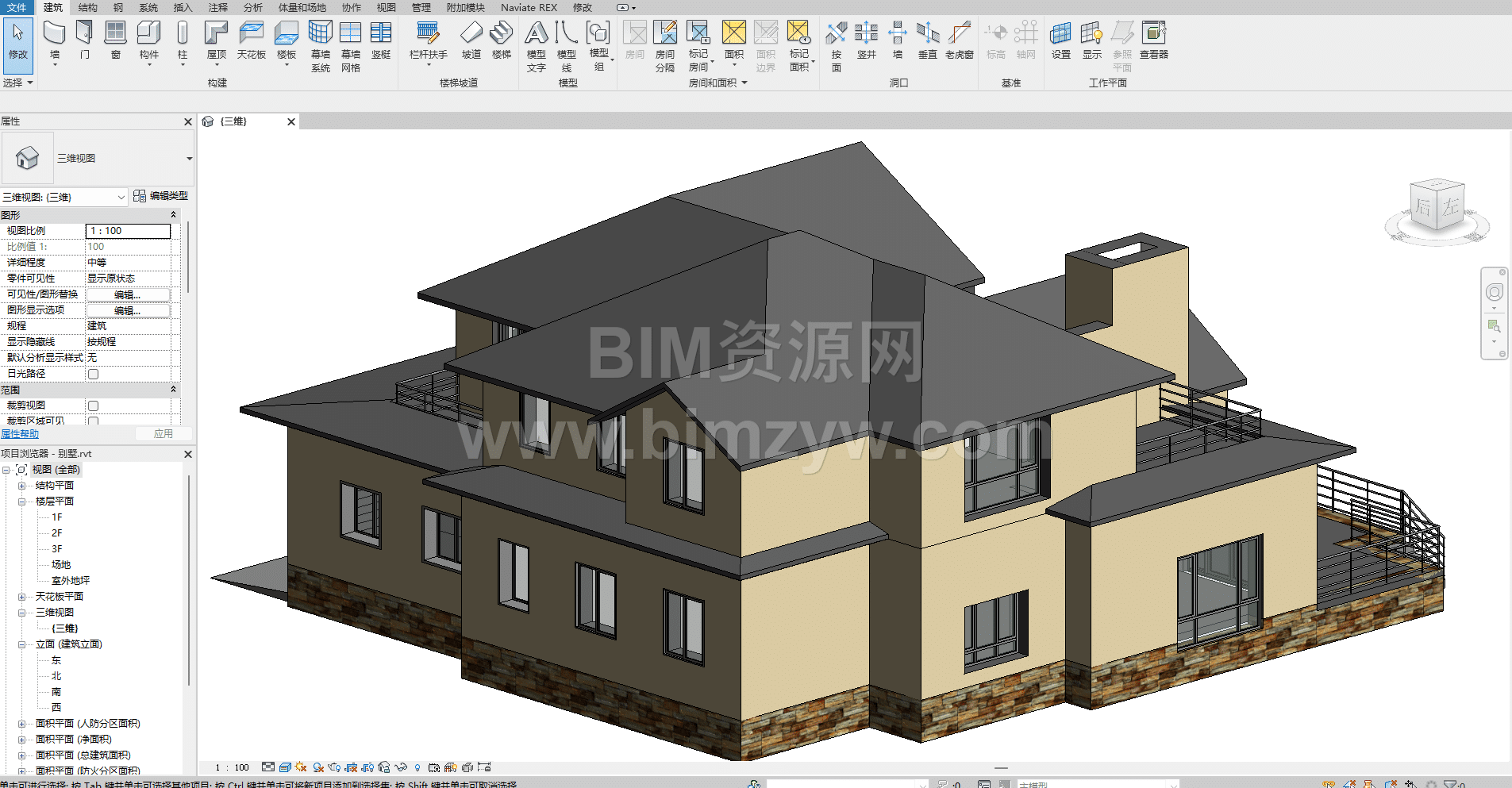Click the 编辑类型 button

pos(161,196)
